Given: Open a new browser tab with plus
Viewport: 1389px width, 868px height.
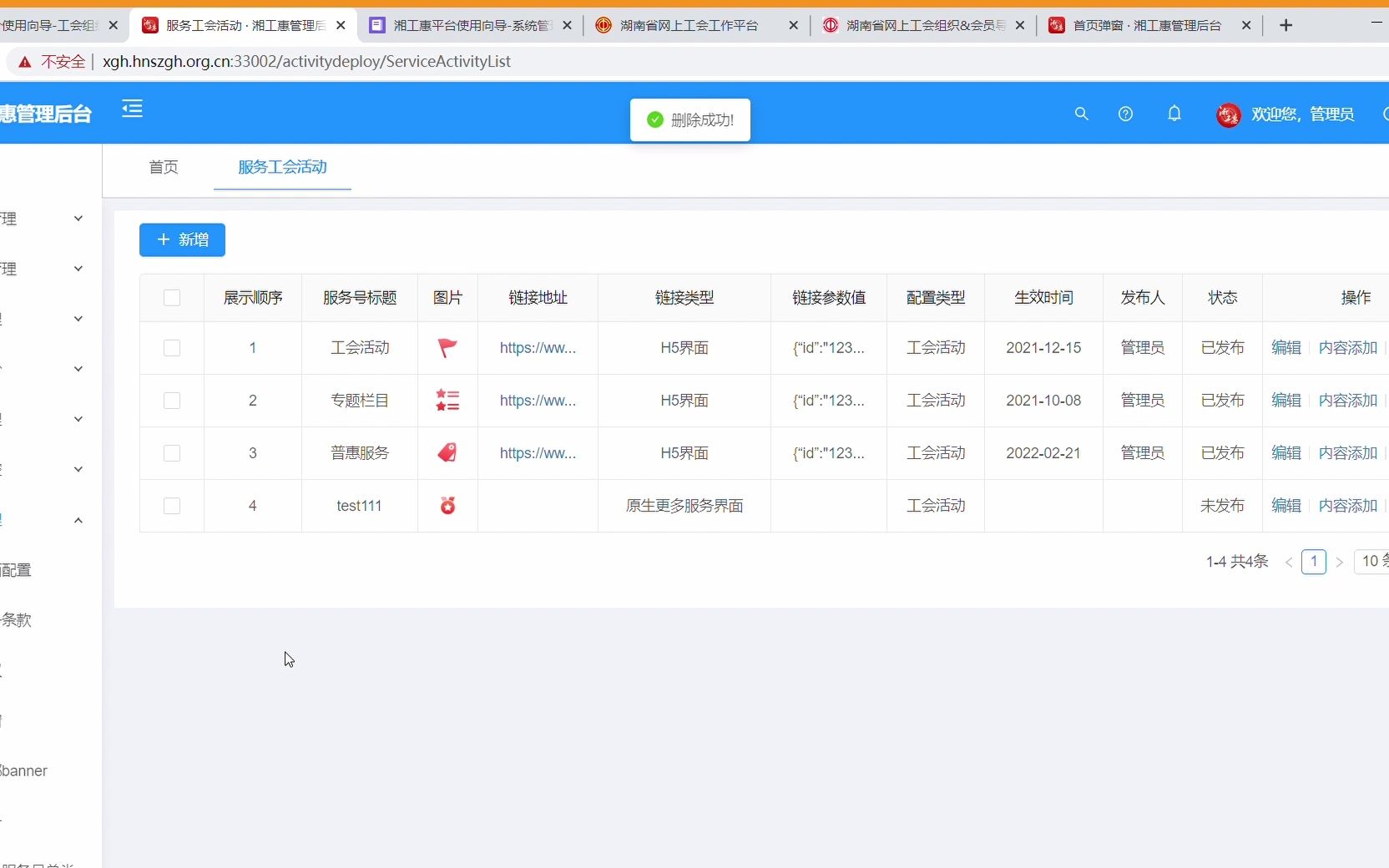Looking at the screenshot, I should pyautogui.click(x=1285, y=26).
